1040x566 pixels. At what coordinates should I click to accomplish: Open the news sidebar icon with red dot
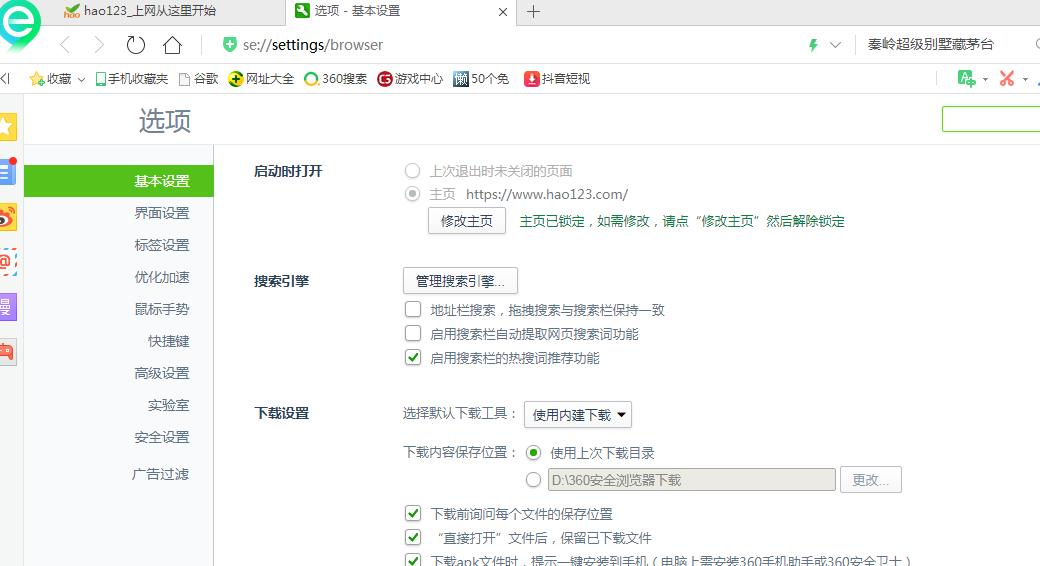[7, 173]
